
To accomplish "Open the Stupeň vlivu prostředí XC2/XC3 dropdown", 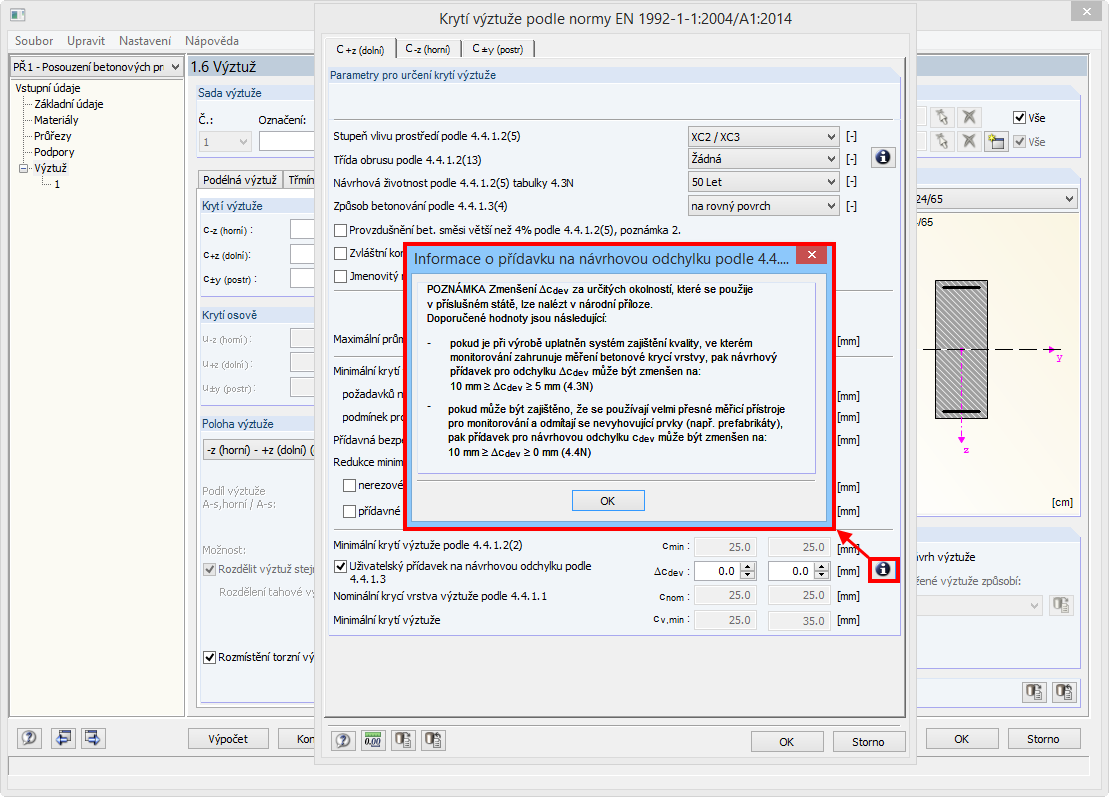I will coord(763,136).
